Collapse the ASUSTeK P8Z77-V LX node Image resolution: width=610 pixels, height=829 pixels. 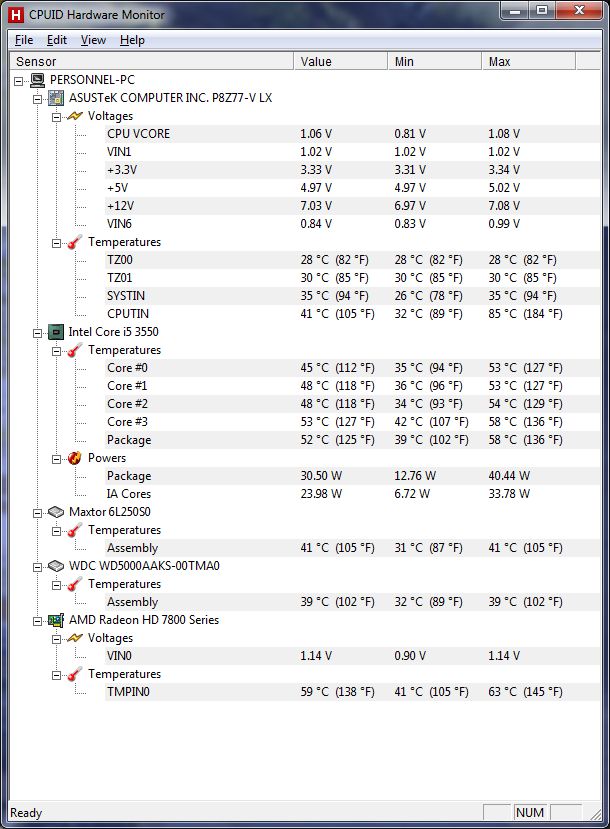pyautogui.click(x=39, y=98)
